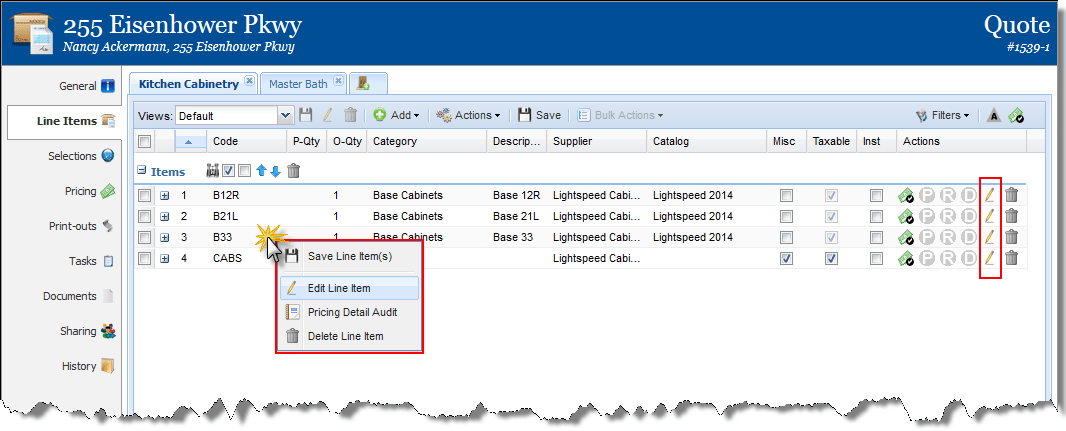
Task: Delete row B21L with its trash icon
Action: pos(1012,216)
